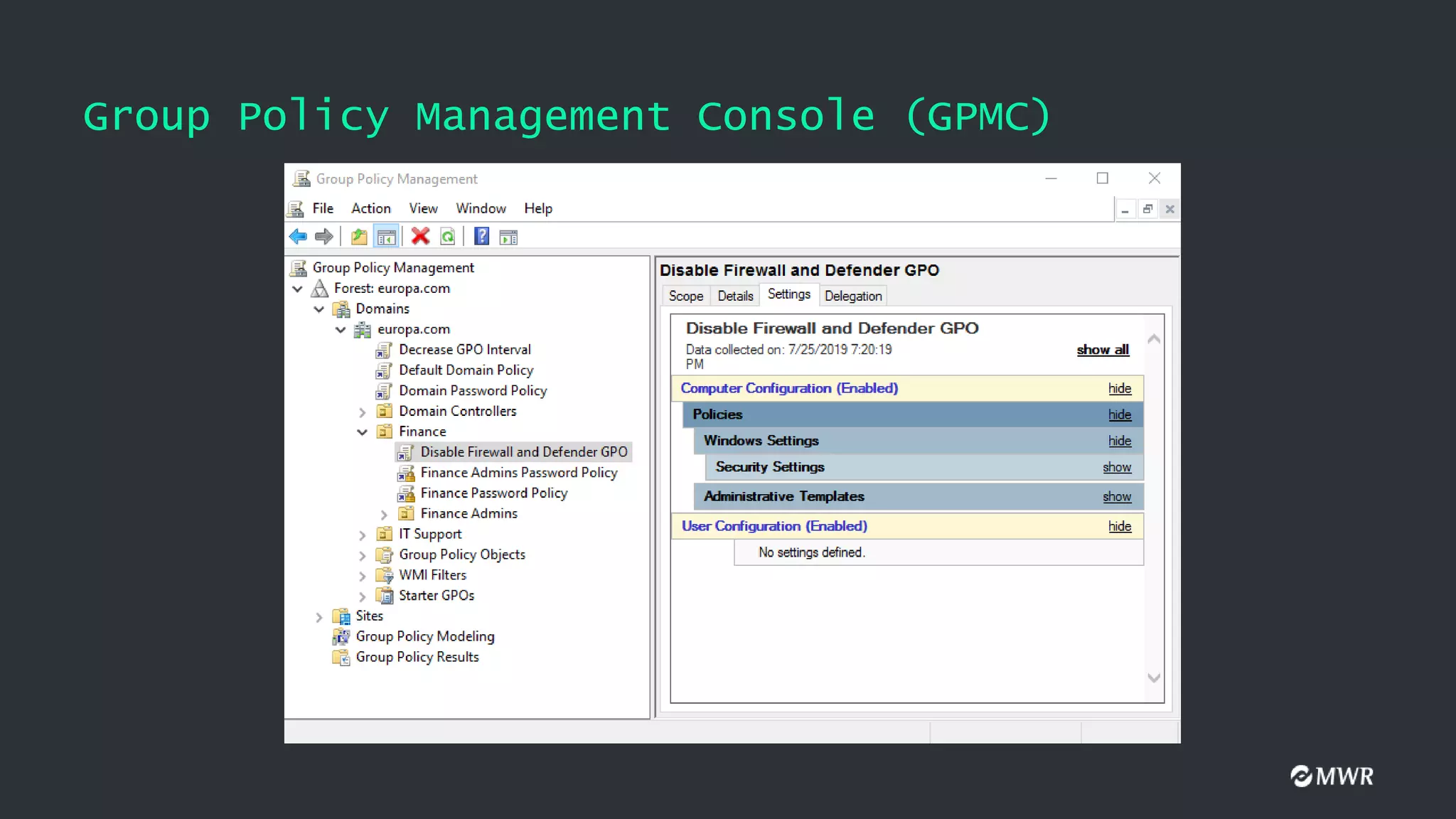Click the Starter GPOs folder icon
Screen dimensions: 1456x819
click(x=384, y=596)
